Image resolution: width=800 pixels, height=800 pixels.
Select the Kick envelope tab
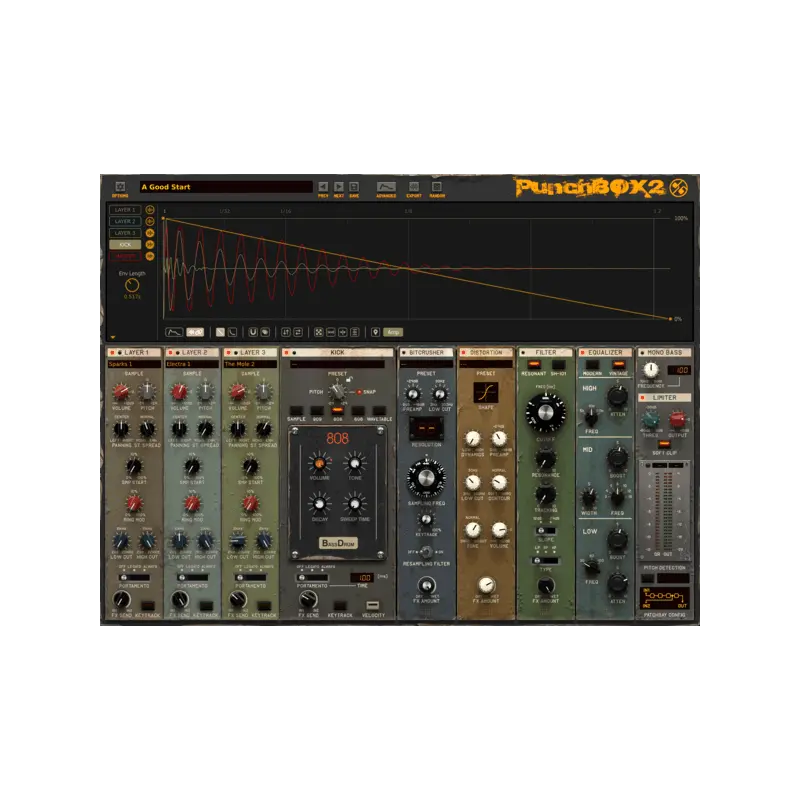click(125, 245)
